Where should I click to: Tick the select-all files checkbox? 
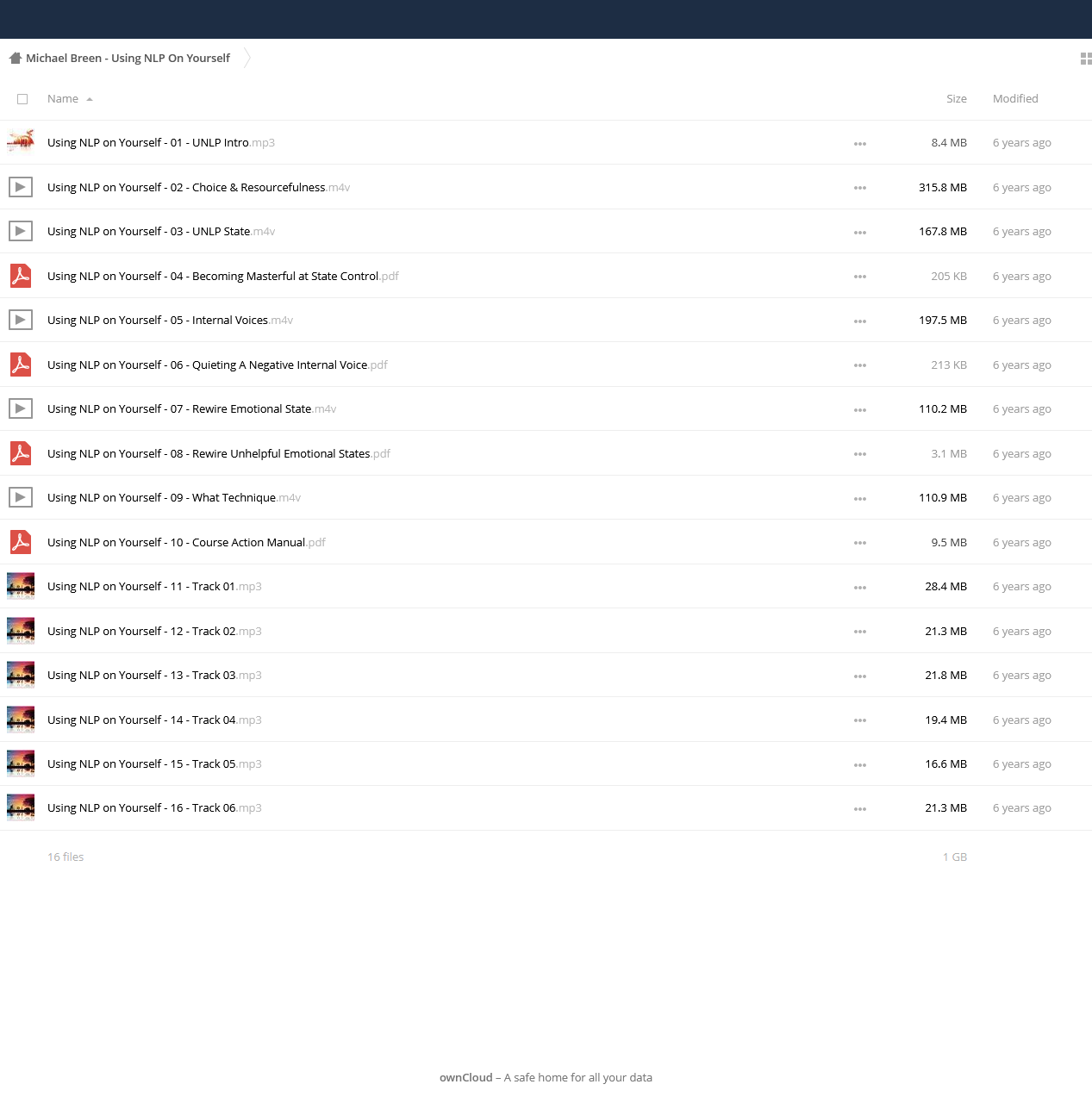[x=22, y=99]
